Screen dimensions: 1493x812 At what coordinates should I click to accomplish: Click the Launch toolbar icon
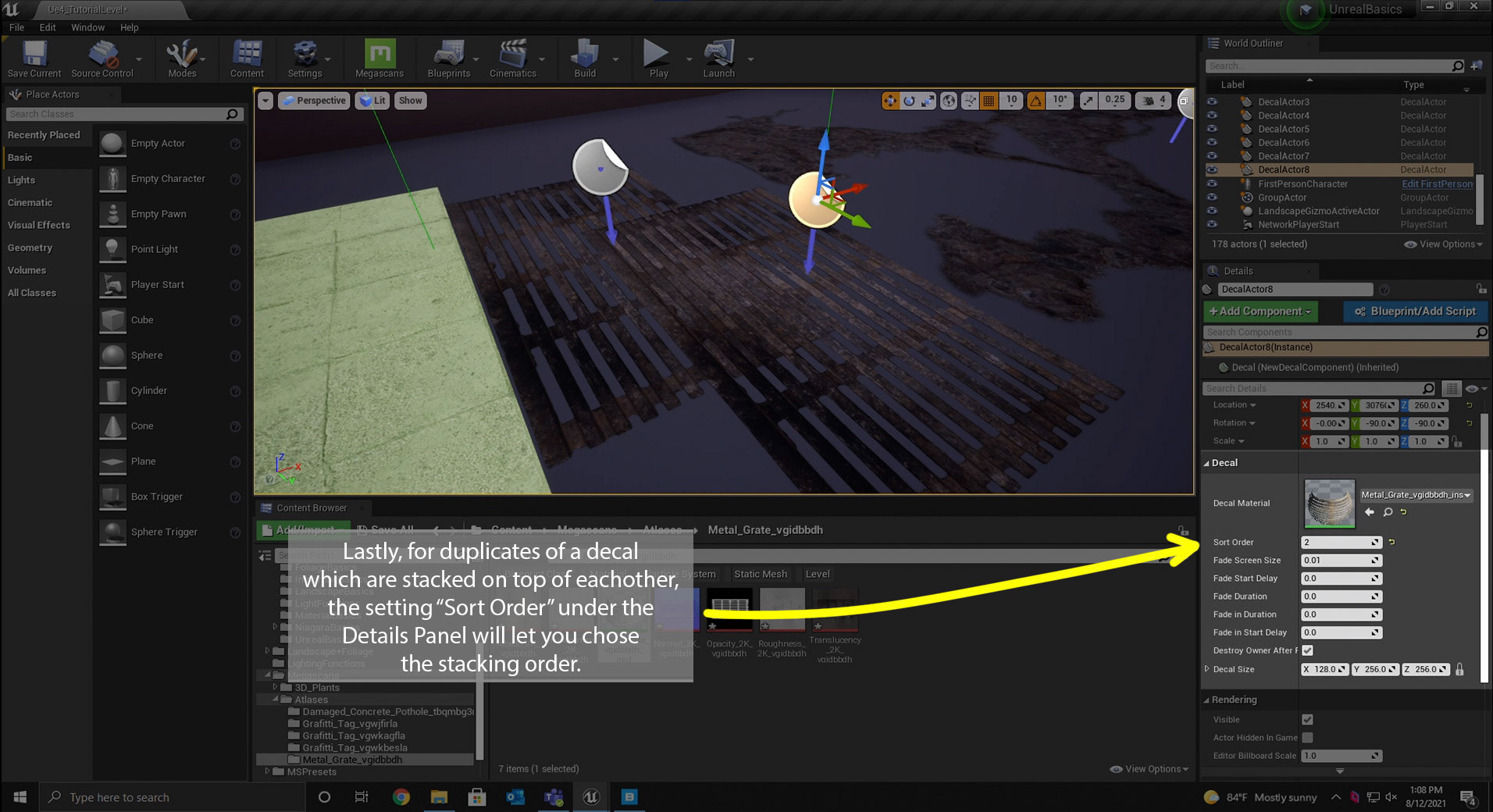coord(718,59)
